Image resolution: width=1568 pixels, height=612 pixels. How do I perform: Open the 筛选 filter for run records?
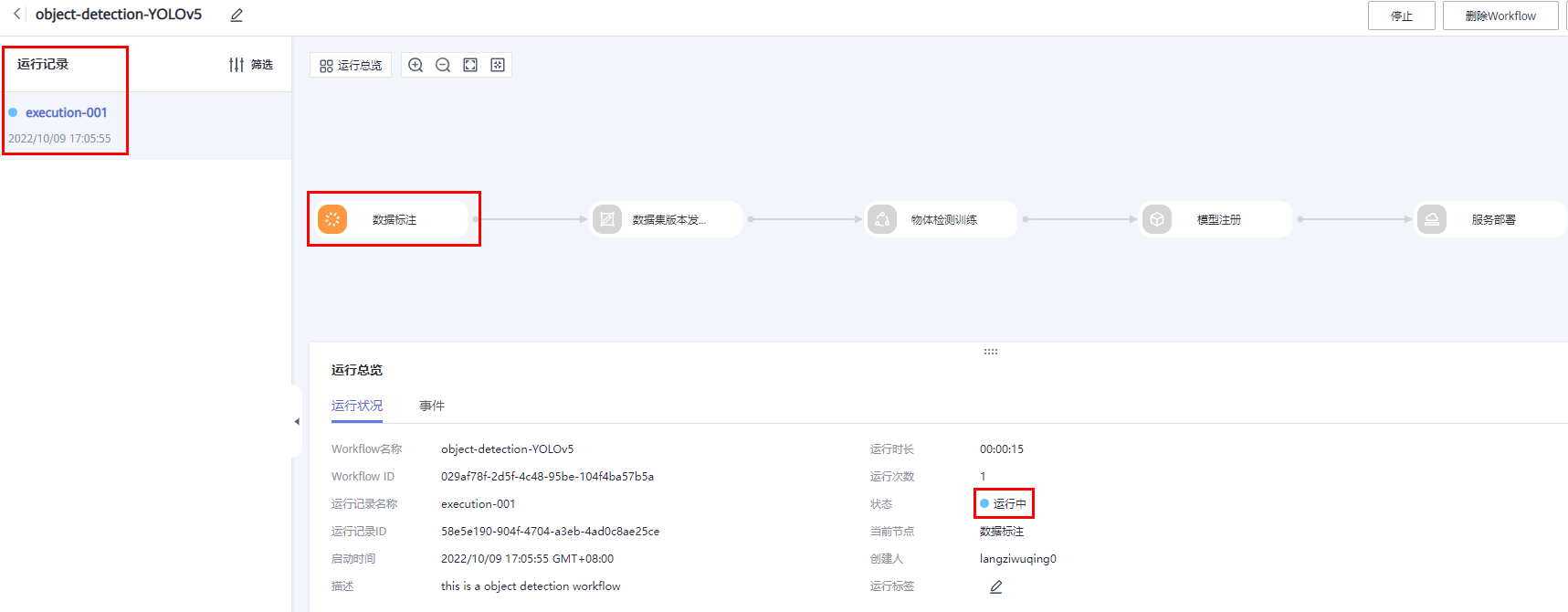pos(251,65)
